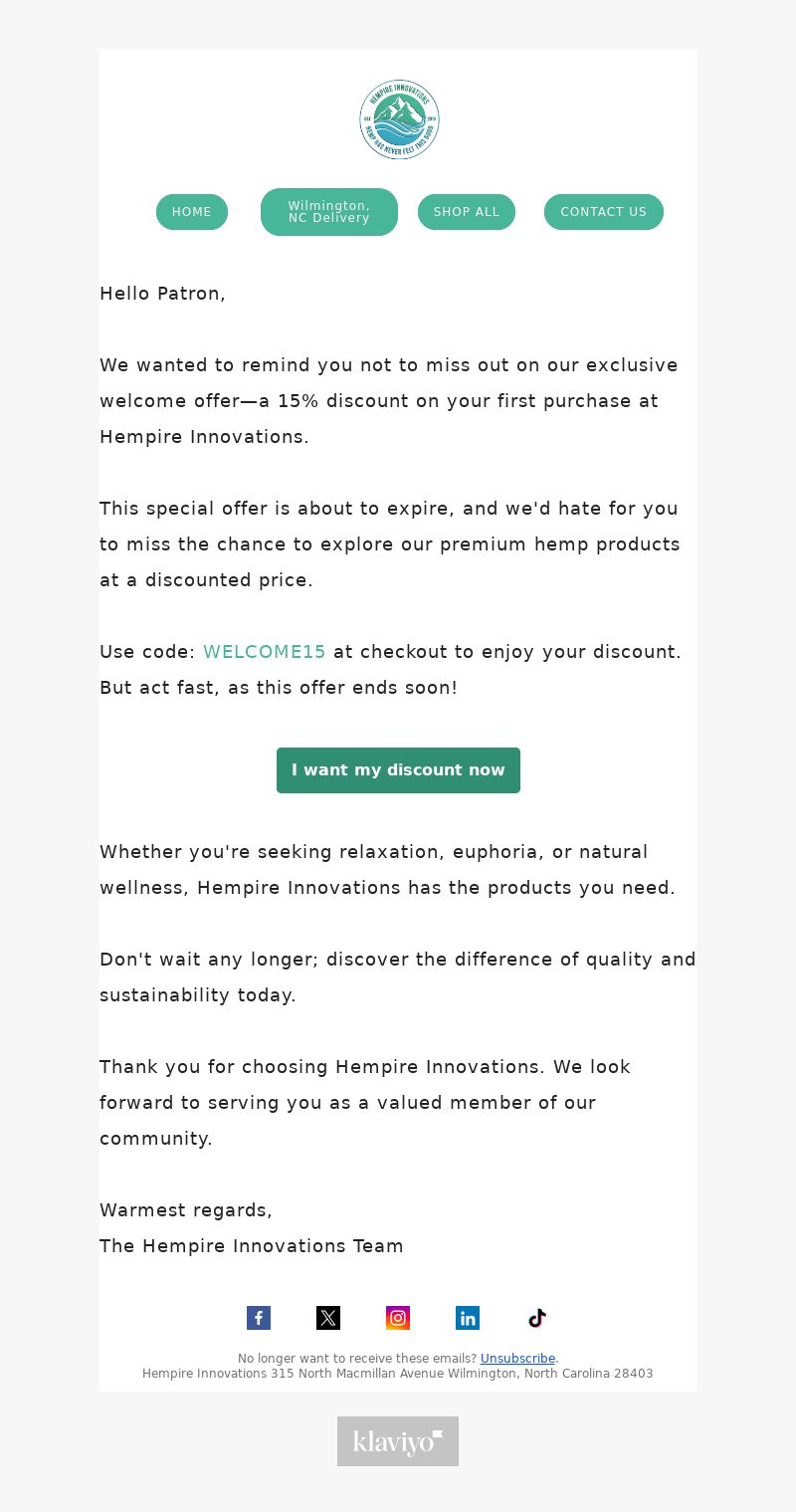Click the Unsubscribe link
The height and width of the screenshot is (1512, 796).
pos(517,1359)
